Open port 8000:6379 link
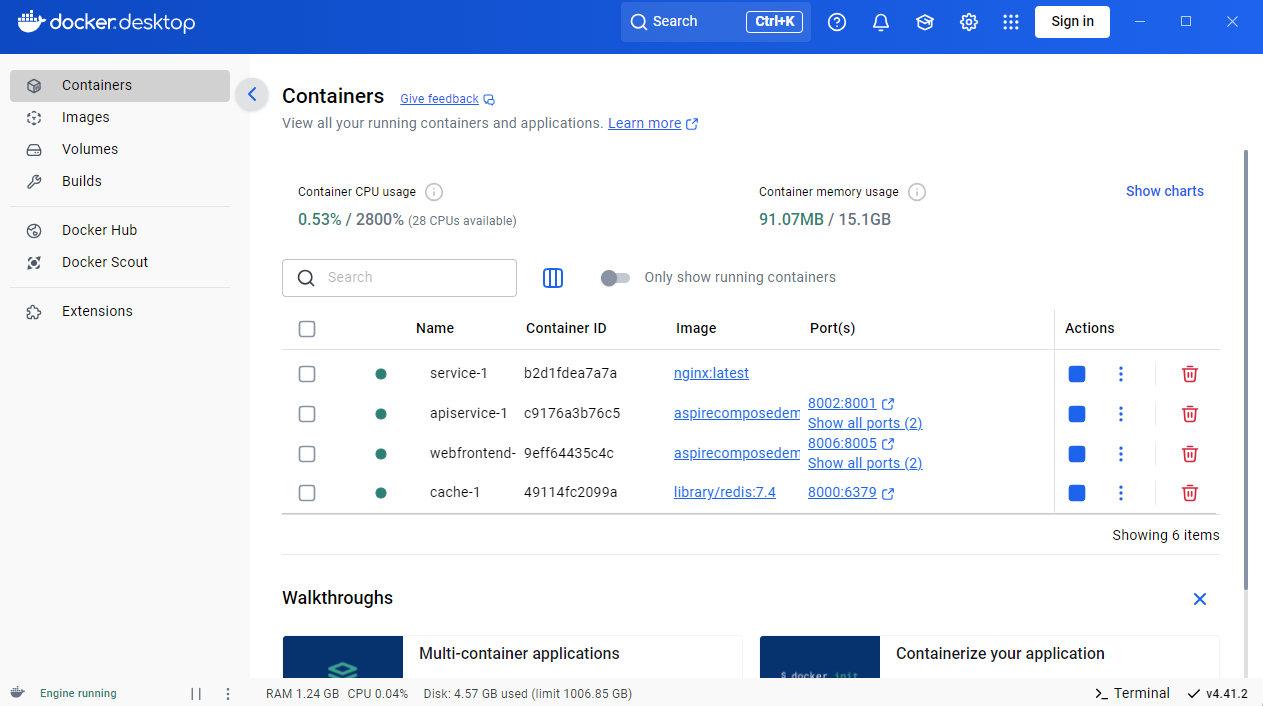The width and height of the screenshot is (1263, 706). pos(851,493)
